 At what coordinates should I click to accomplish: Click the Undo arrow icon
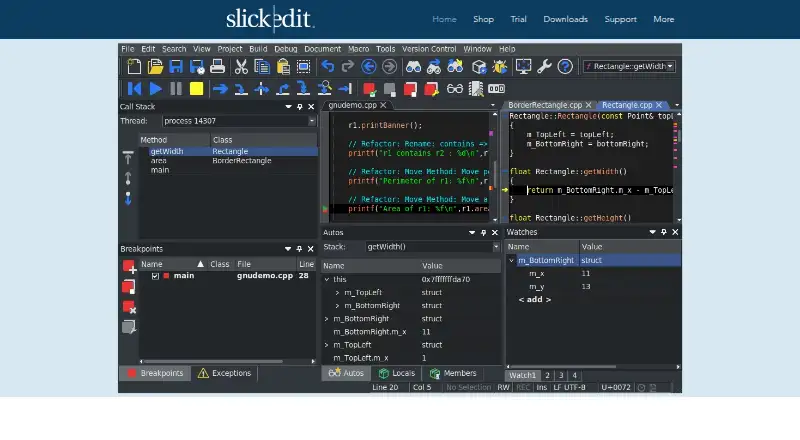click(328, 66)
